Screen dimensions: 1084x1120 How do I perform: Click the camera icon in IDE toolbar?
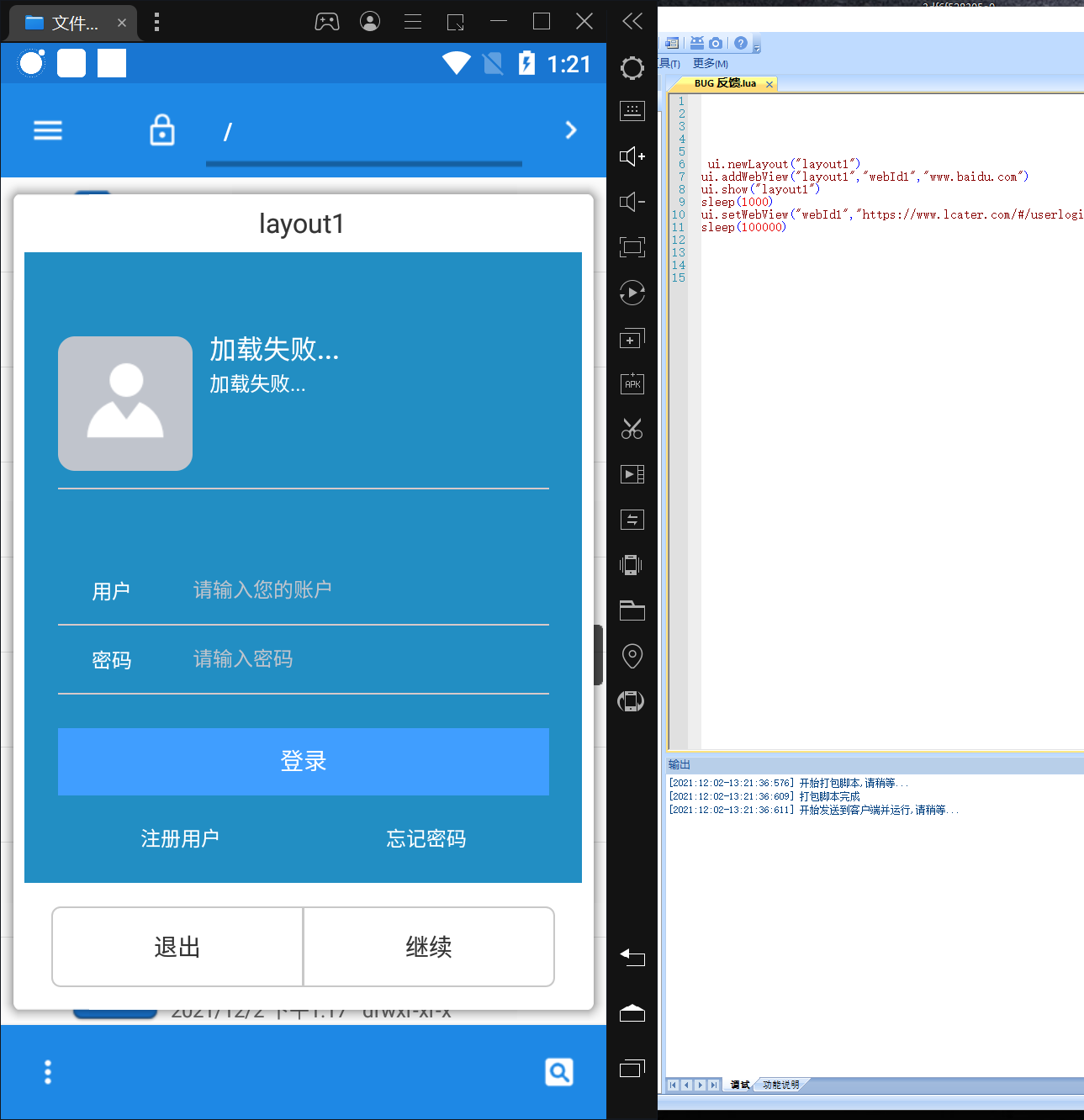[716, 43]
